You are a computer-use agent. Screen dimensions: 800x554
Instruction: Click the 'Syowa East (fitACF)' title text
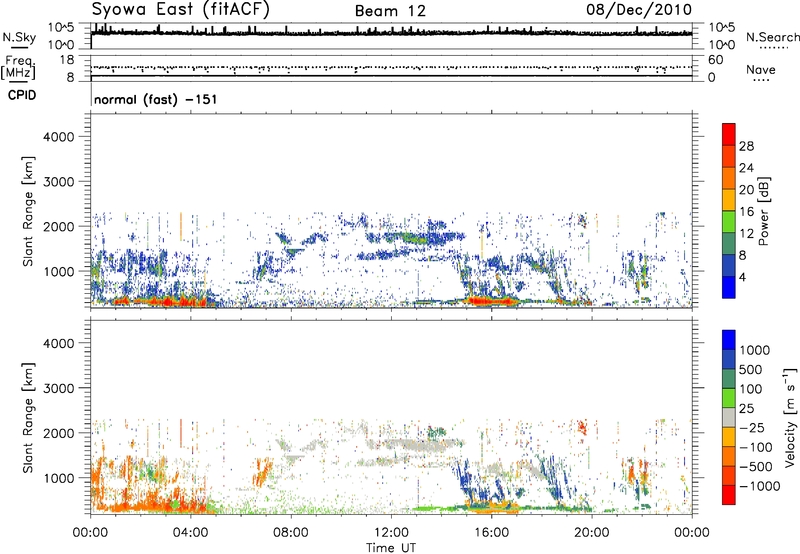[x=180, y=9]
